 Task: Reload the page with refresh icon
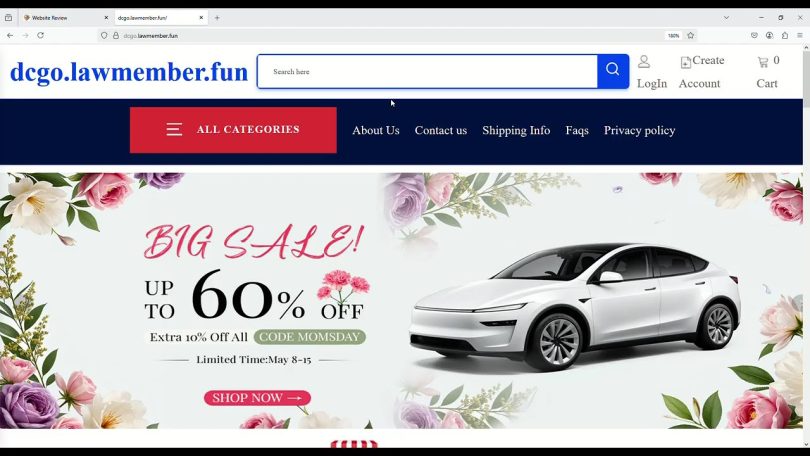[40, 36]
